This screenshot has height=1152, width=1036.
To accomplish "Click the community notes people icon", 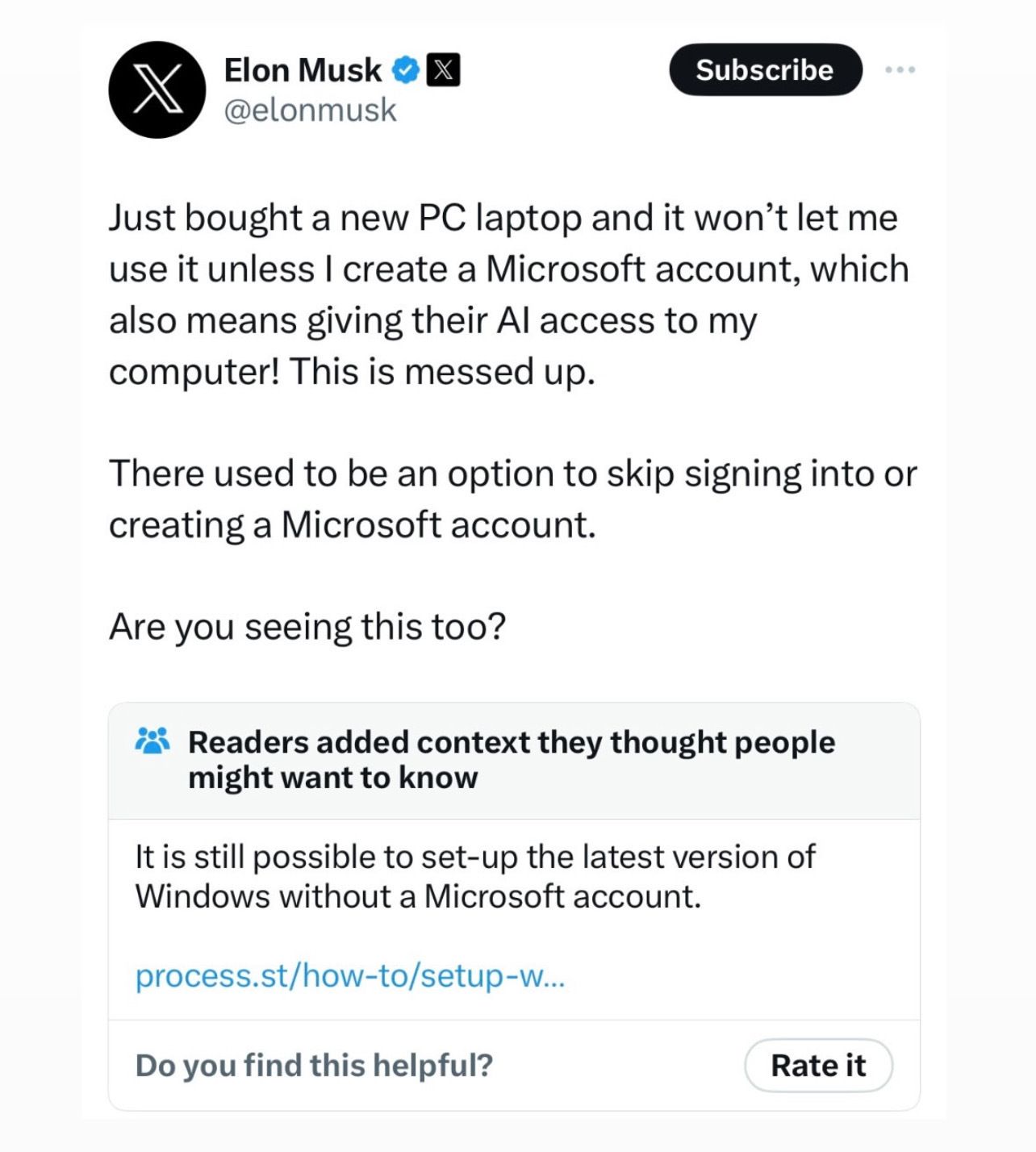I will click(x=152, y=741).
